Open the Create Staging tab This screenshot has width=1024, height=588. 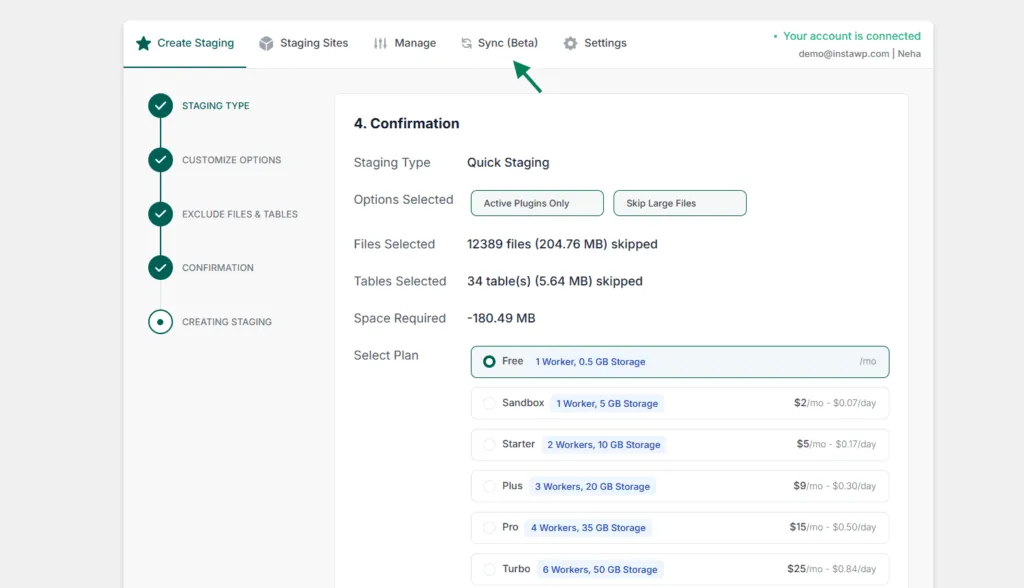point(185,43)
